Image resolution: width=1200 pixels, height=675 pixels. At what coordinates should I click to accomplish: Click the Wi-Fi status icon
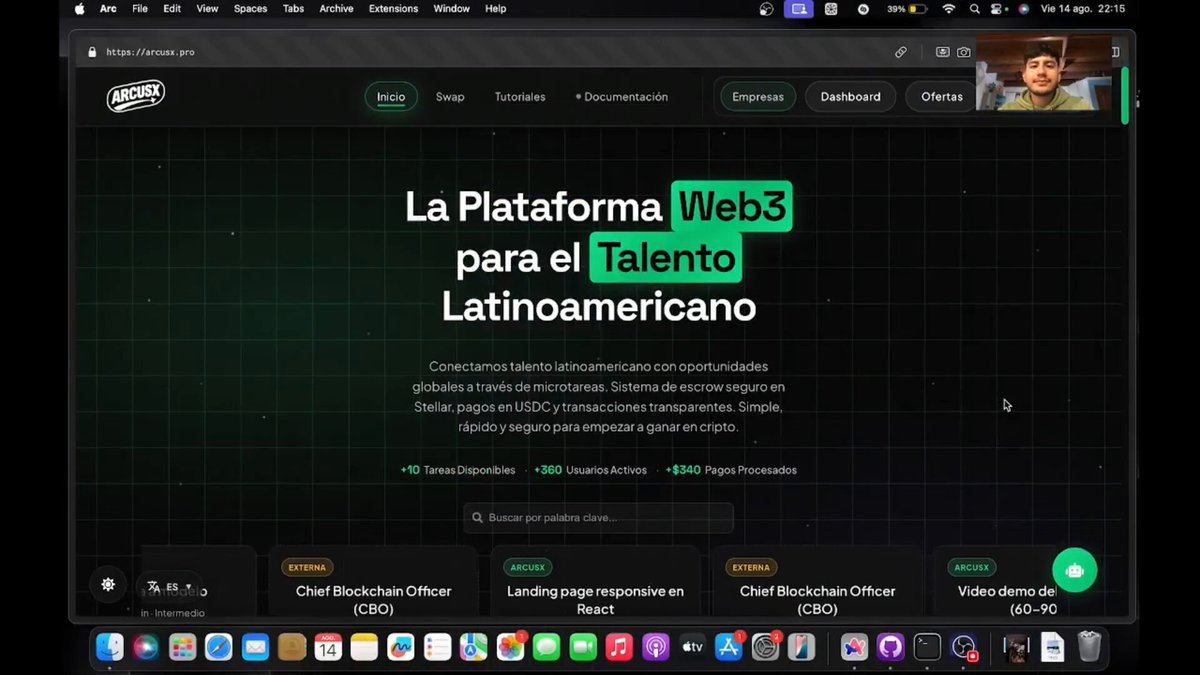click(x=948, y=9)
